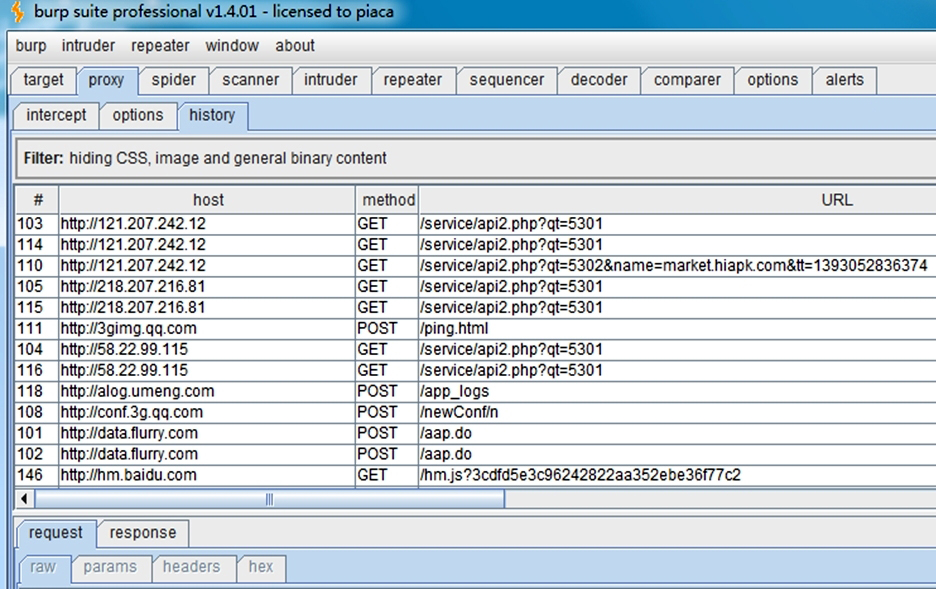Open the about menu

coord(295,46)
